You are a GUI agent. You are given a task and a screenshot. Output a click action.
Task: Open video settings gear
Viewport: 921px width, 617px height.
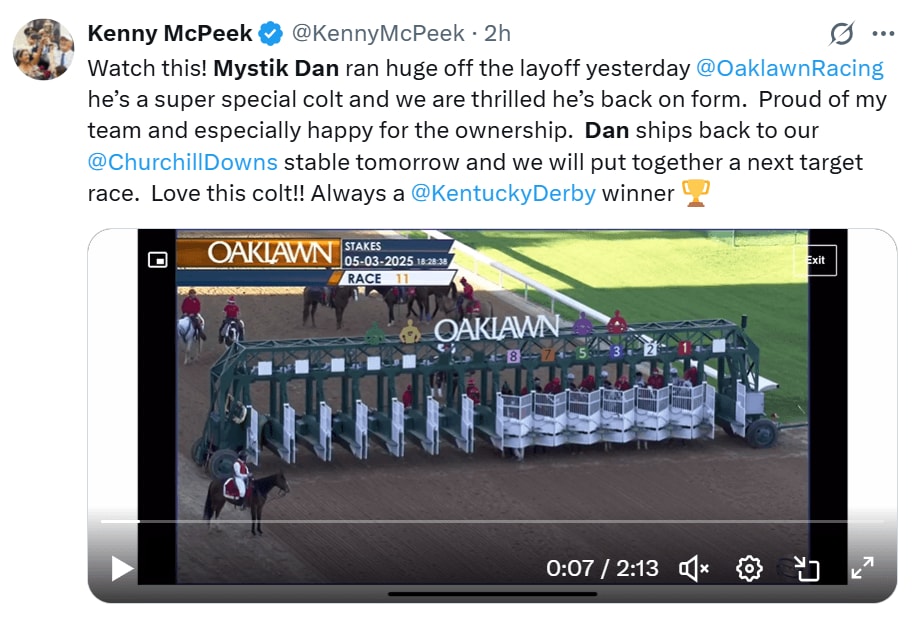point(749,569)
